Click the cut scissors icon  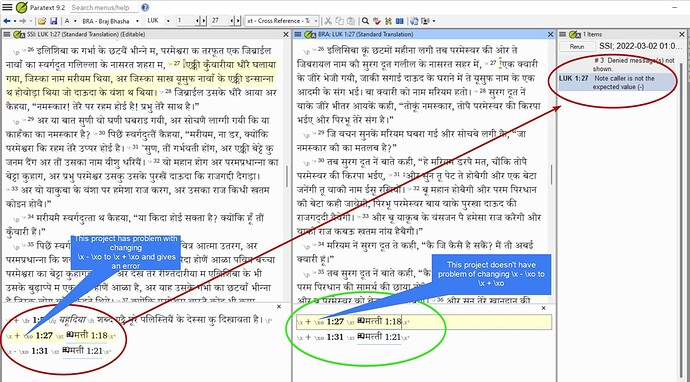point(328,21)
